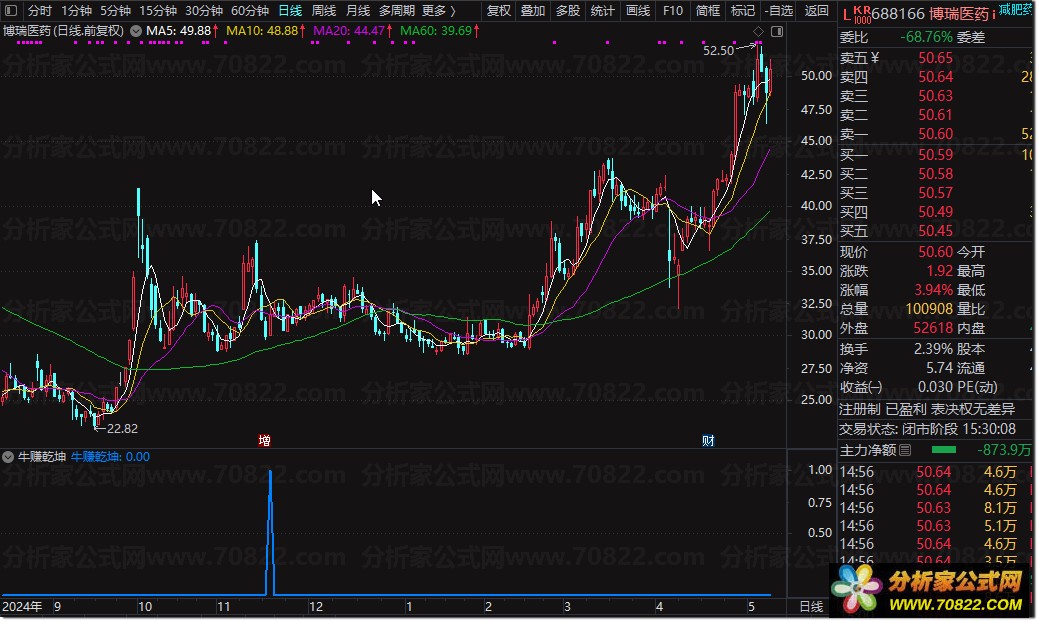Click the 交易状态 闭市阶段 status line
Viewport: 1039px width, 621px height.
tap(927, 429)
